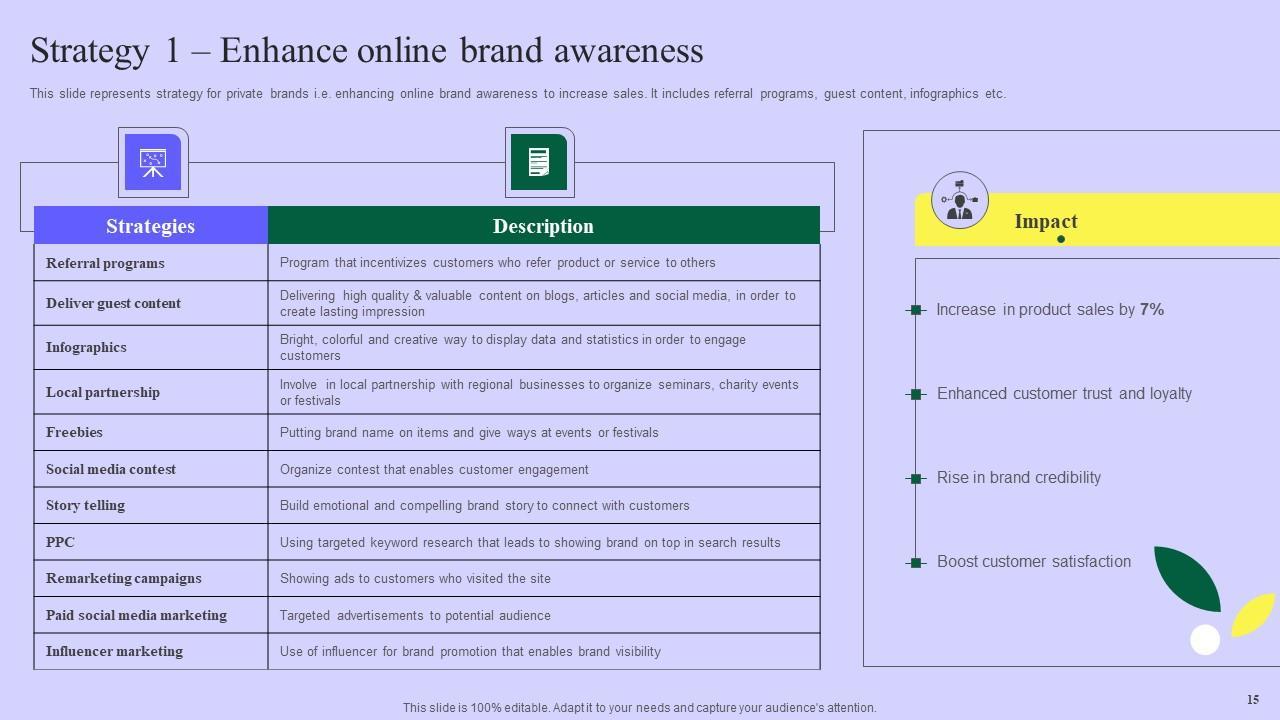Click the white circle decoration
Viewport: 1280px width, 720px height.
click(1205, 639)
